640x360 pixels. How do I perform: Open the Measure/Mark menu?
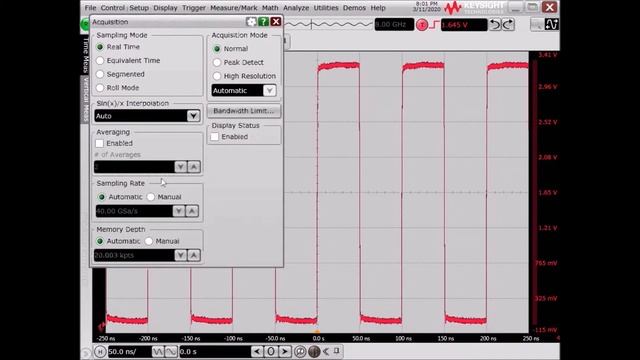coord(234,8)
